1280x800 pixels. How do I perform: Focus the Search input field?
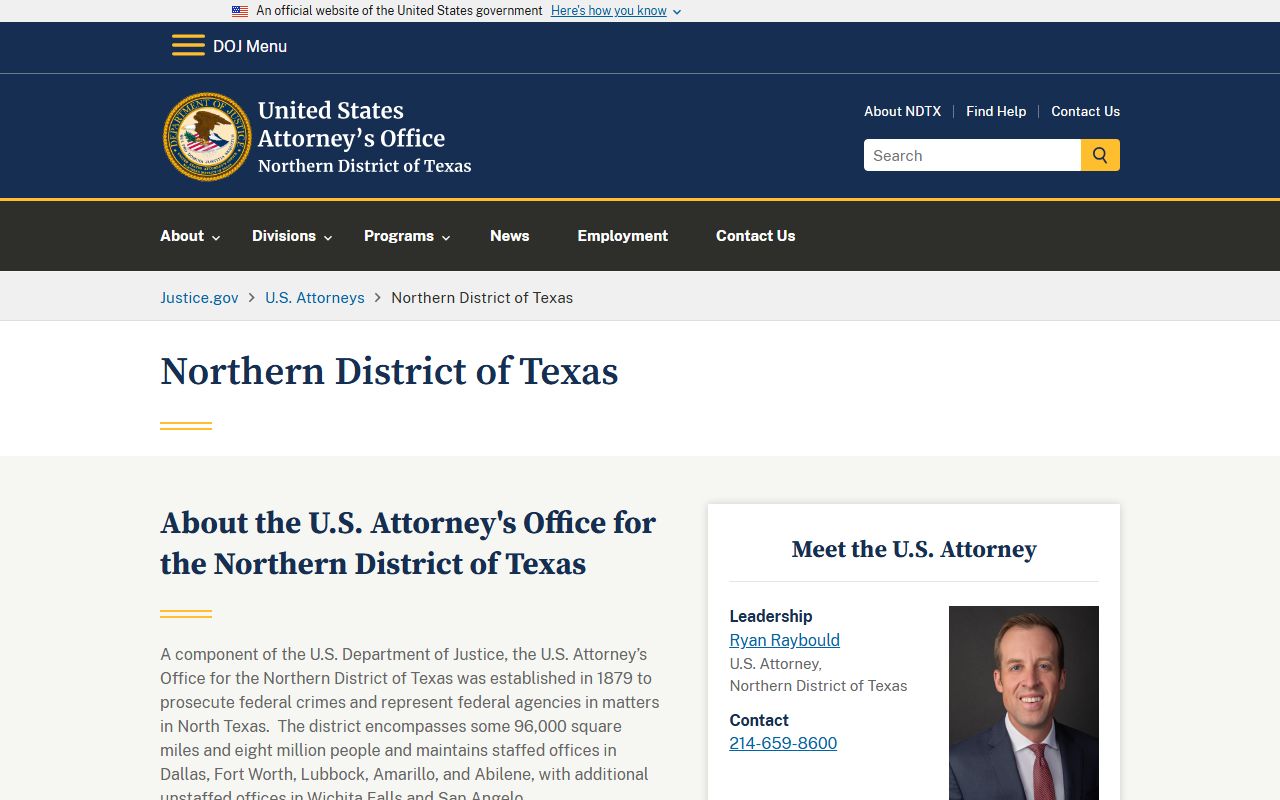pos(972,155)
